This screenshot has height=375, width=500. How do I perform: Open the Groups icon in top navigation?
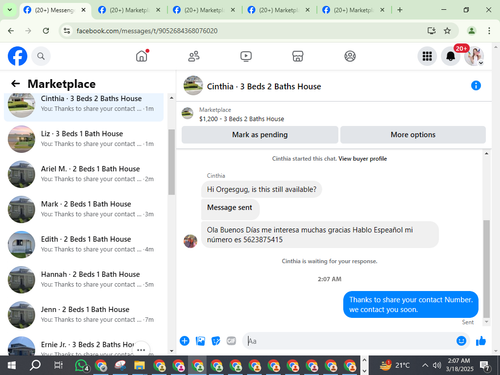[x=350, y=56]
